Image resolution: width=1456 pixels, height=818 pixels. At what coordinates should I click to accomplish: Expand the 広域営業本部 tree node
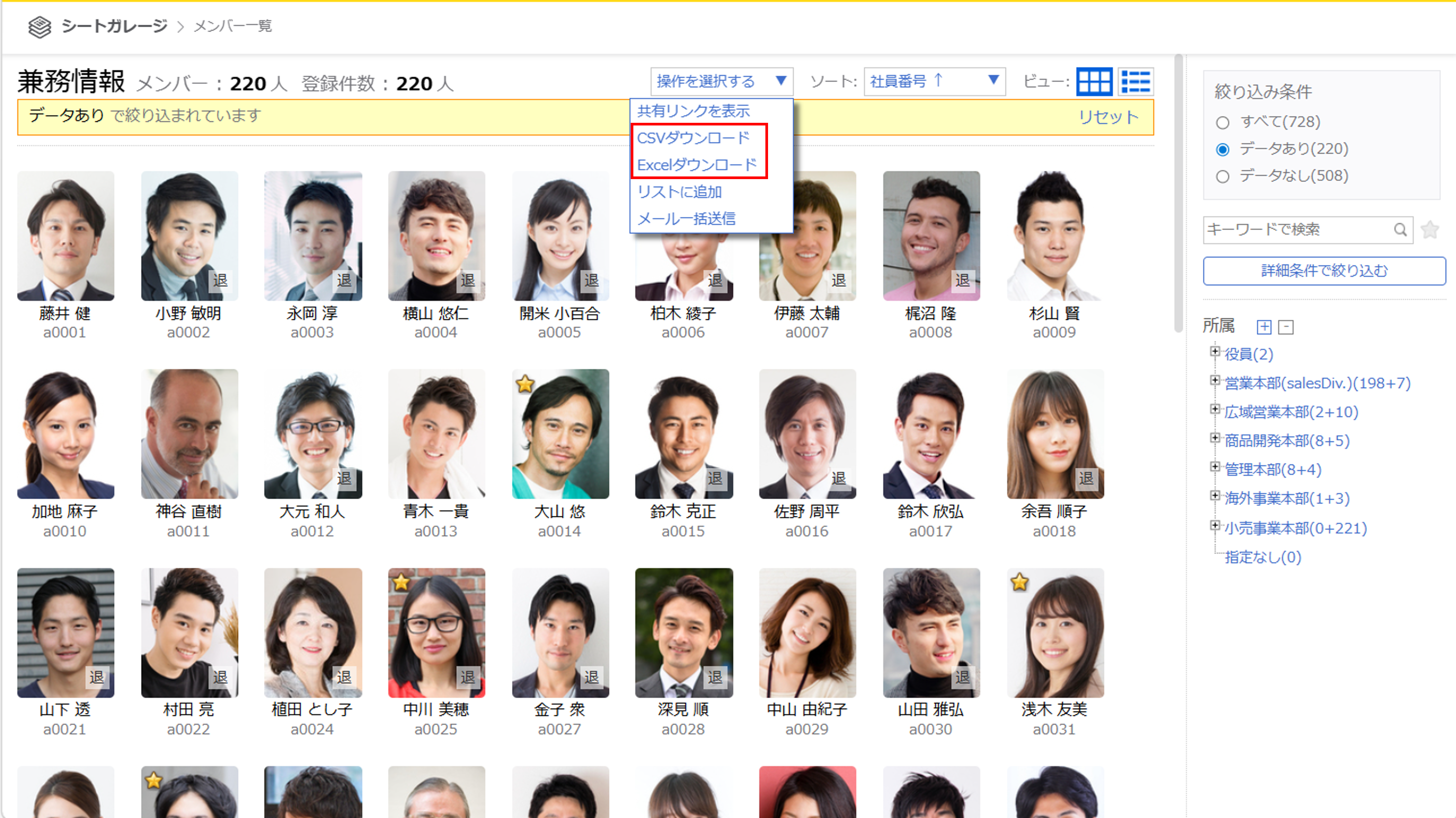[x=1215, y=409]
